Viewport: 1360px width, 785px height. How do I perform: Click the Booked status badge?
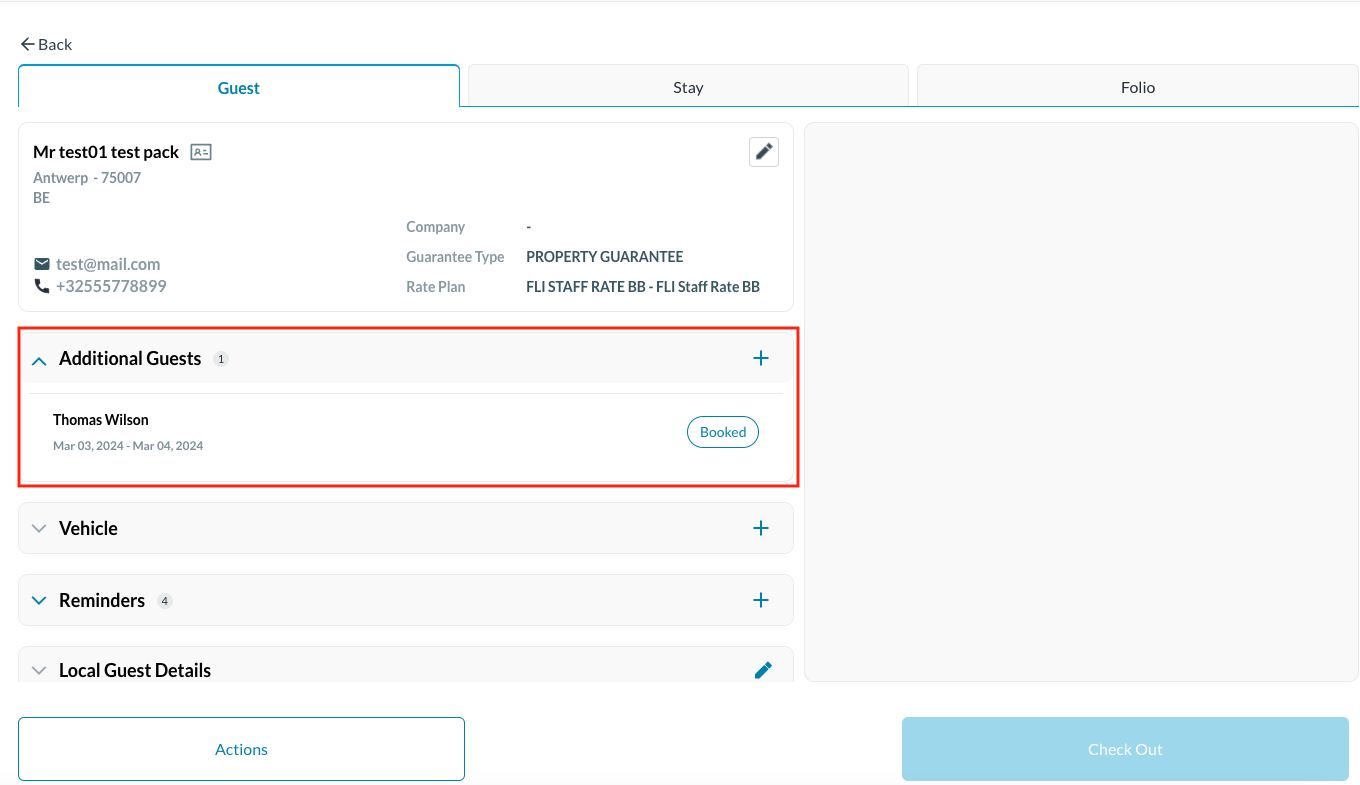coord(722,432)
